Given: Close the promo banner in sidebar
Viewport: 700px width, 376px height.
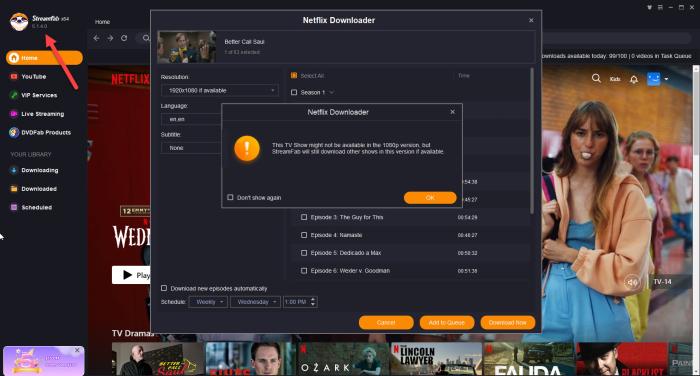Looking at the screenshot, I should pos(77,350).
